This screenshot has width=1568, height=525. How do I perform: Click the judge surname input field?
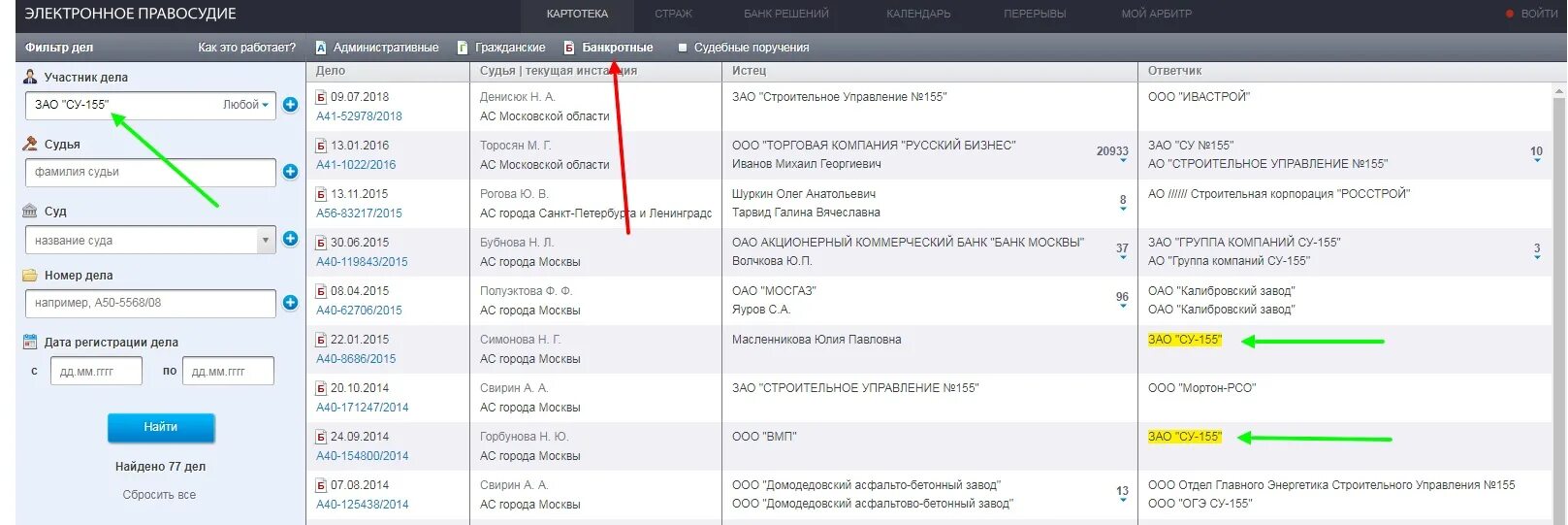(150, 172)
